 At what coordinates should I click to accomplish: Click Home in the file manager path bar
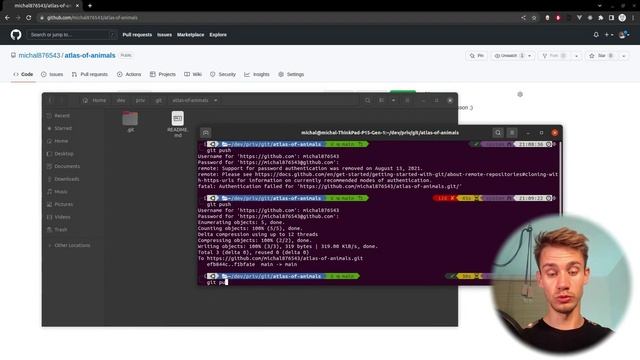pos(95,100)
